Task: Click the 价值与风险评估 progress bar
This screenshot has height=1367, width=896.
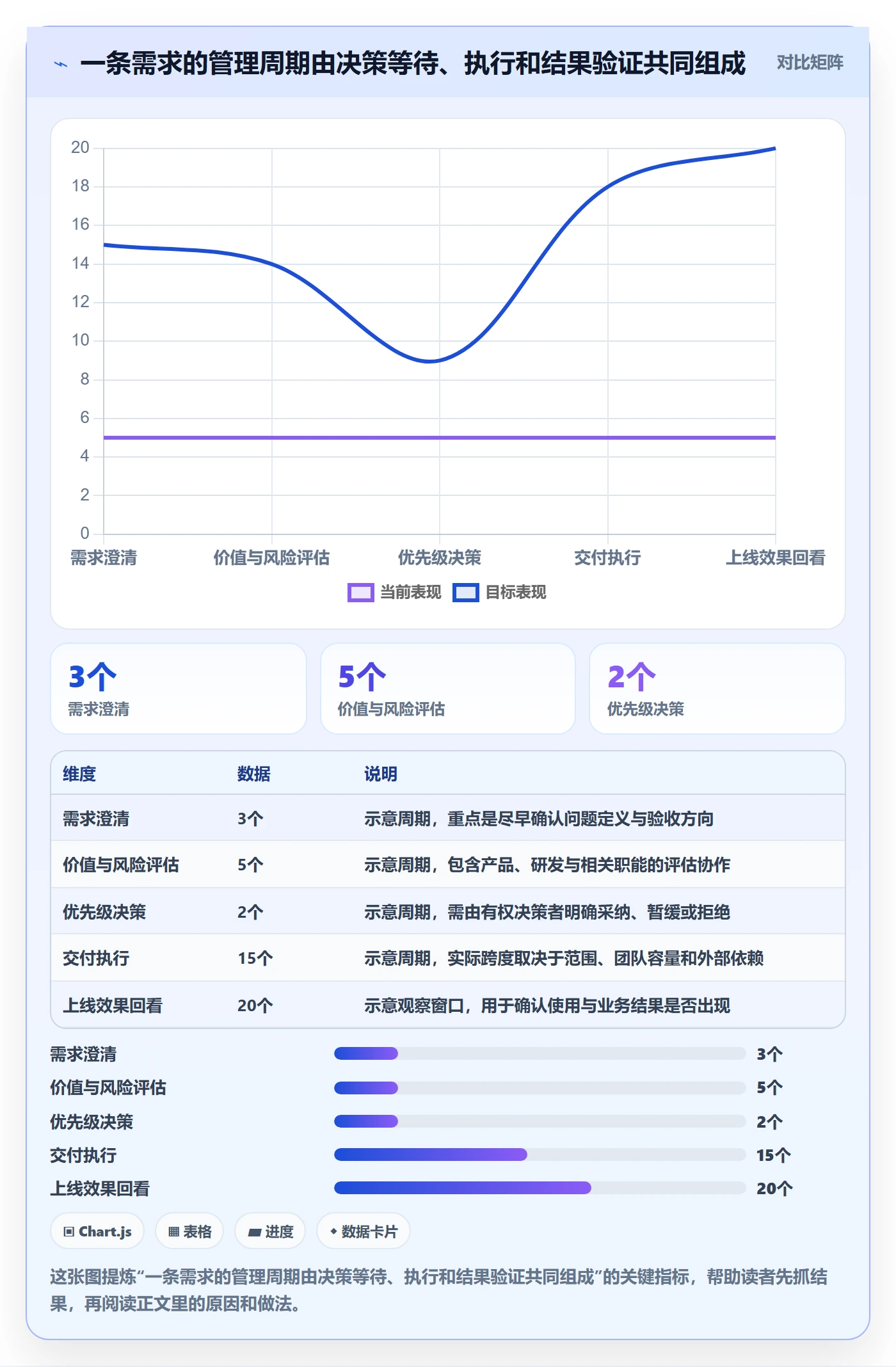Action: [x=540, y=1087]
